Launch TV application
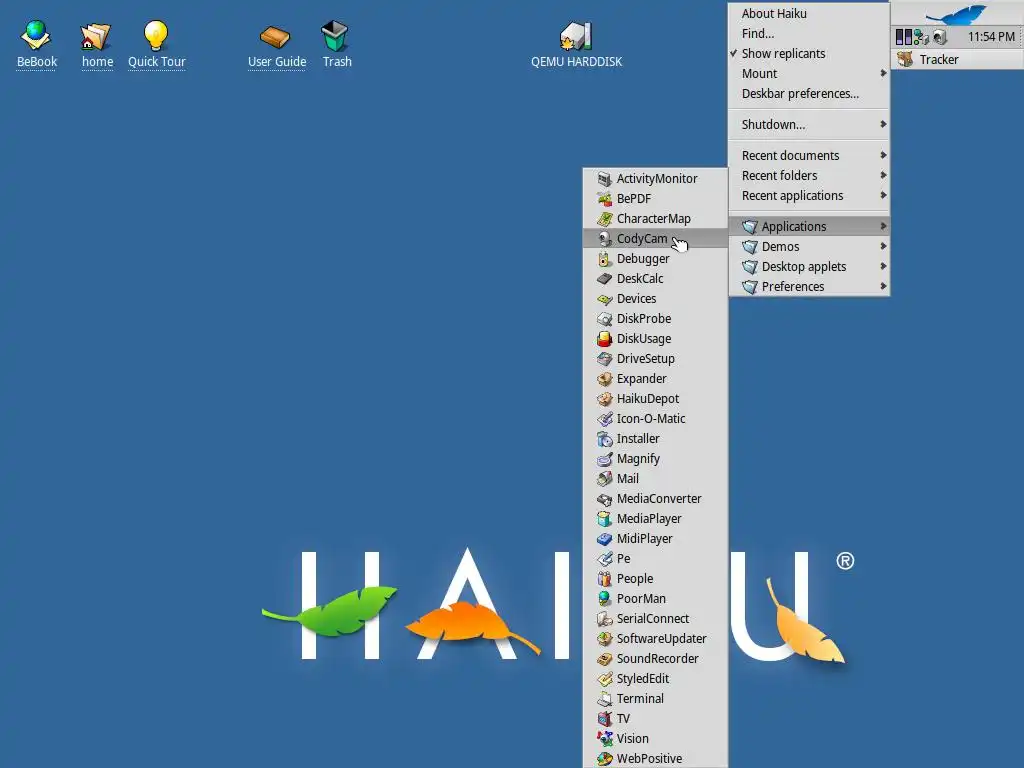Image resolution: width=1024 pixels, height=768 pixels. click(x=655, y=718)
